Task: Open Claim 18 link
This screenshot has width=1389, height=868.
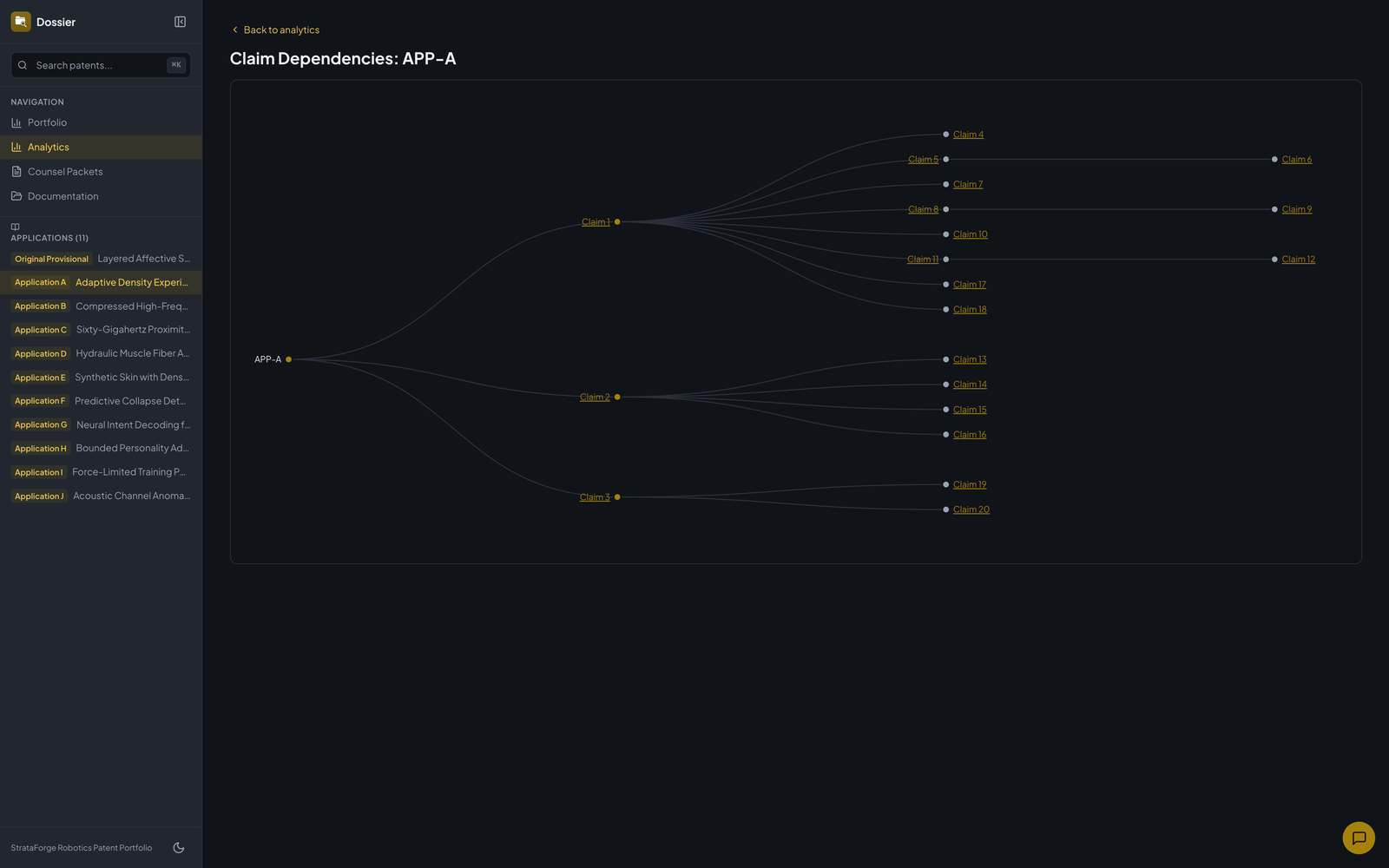Action: 970,310
